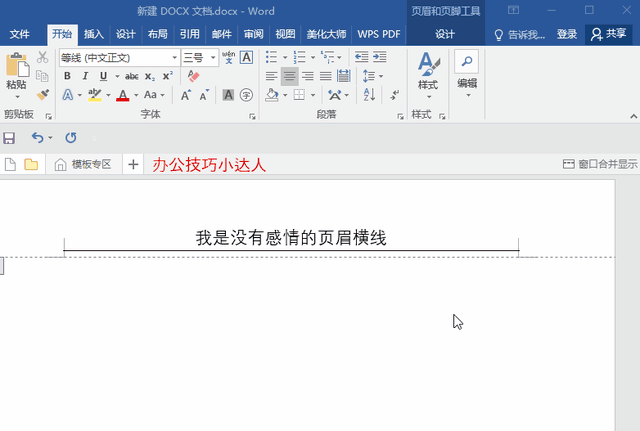Open 页眉和页脚工具 设计 tab

[x=445, y=34]
